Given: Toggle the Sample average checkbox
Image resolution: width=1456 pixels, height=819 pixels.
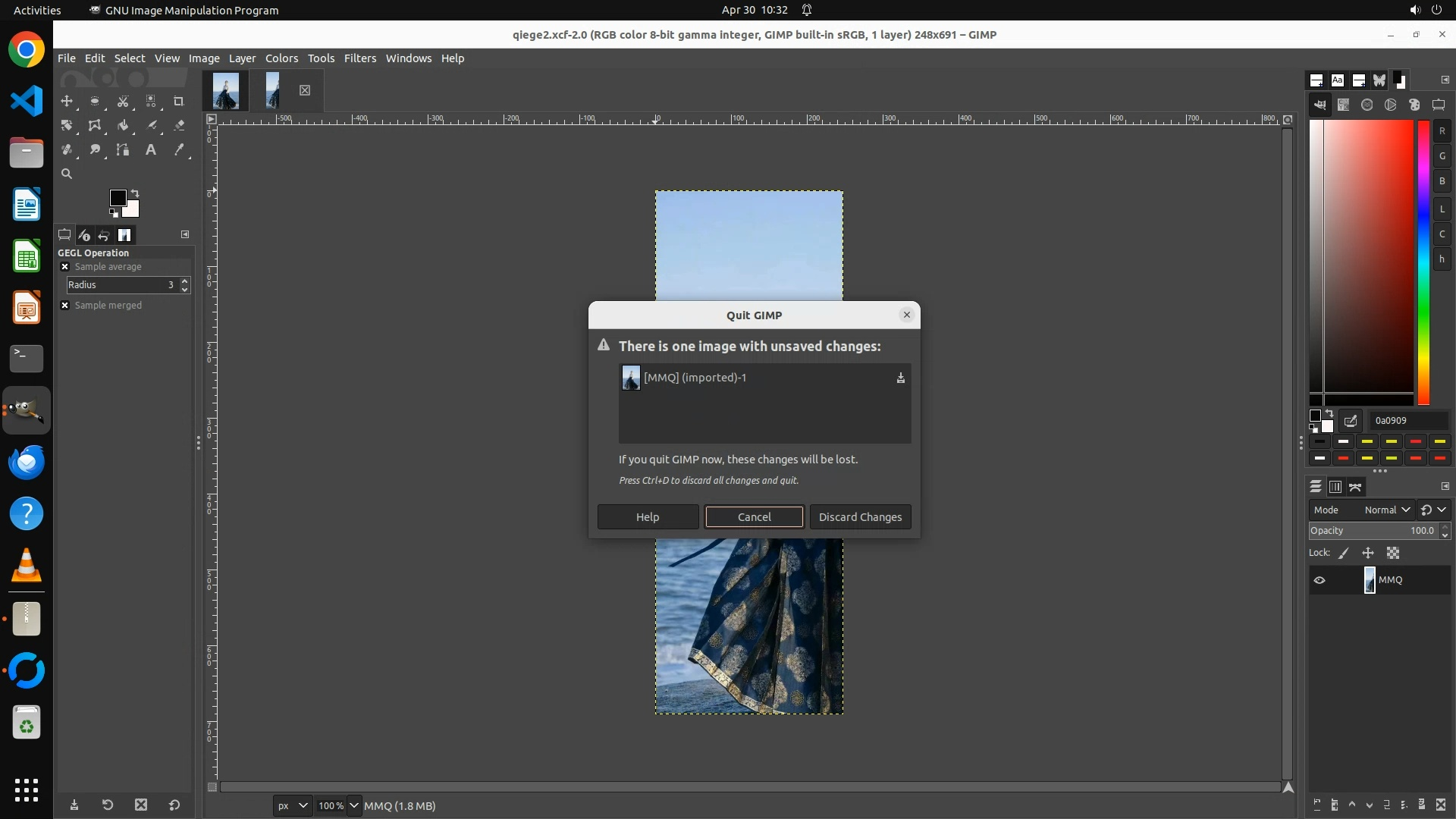Looking at the screenshot, I should [65, 267].
